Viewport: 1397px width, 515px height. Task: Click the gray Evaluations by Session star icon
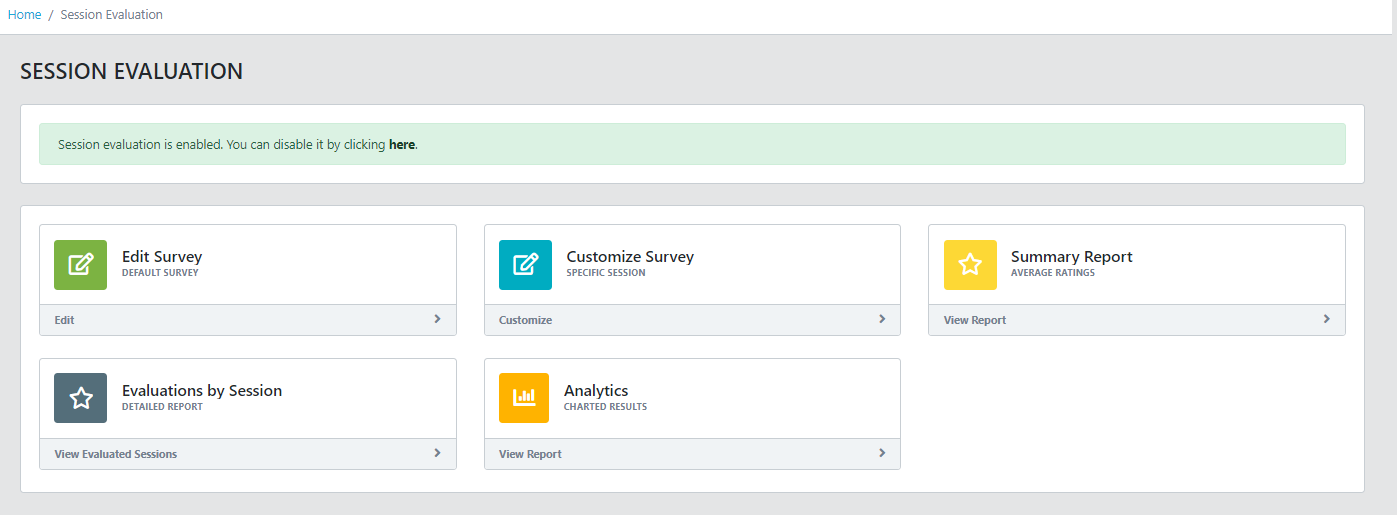pos(80,398)
